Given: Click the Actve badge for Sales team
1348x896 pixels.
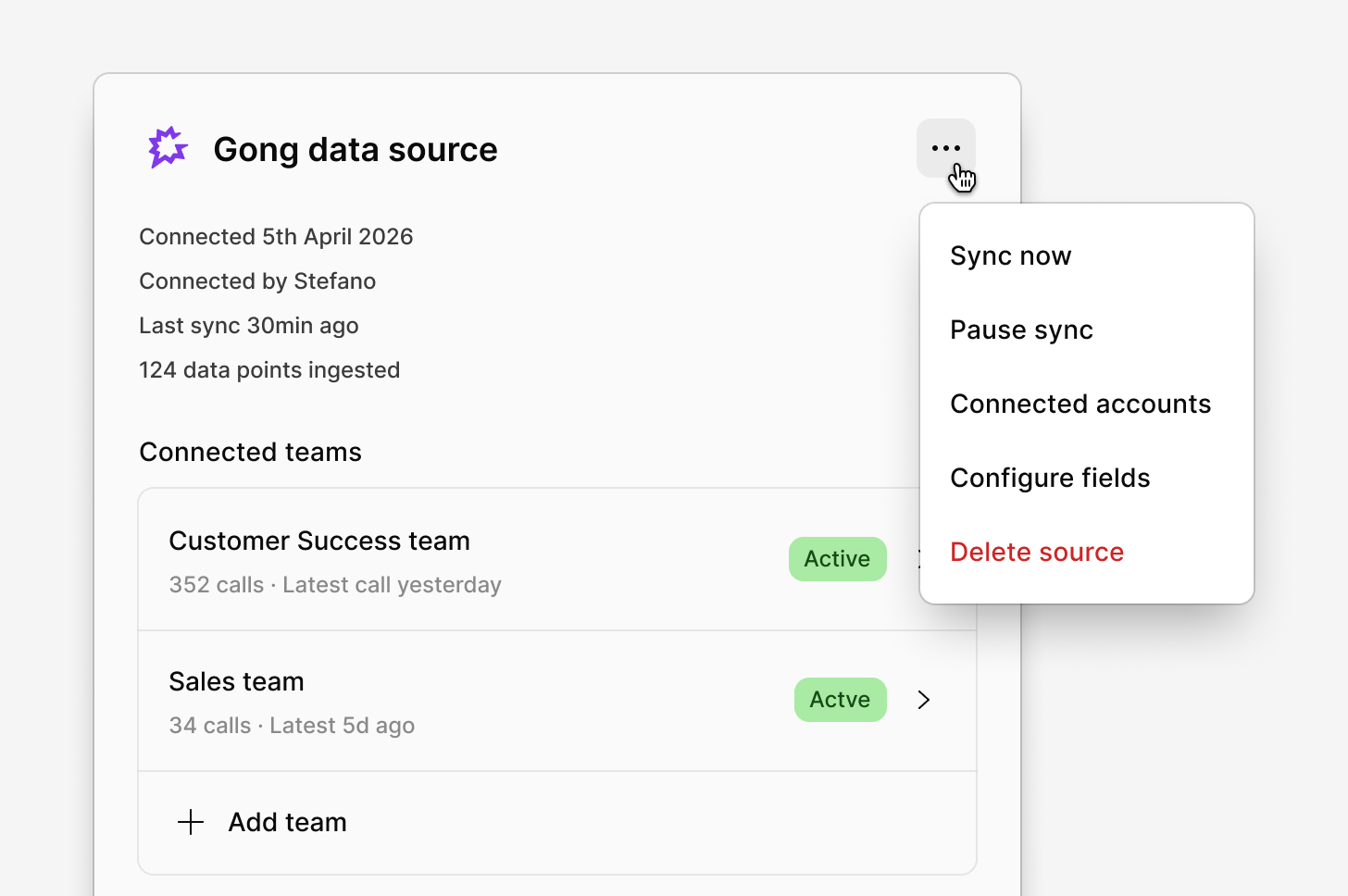Looking at the screenshot, I should pyautogui.click(x=841, y=700).
